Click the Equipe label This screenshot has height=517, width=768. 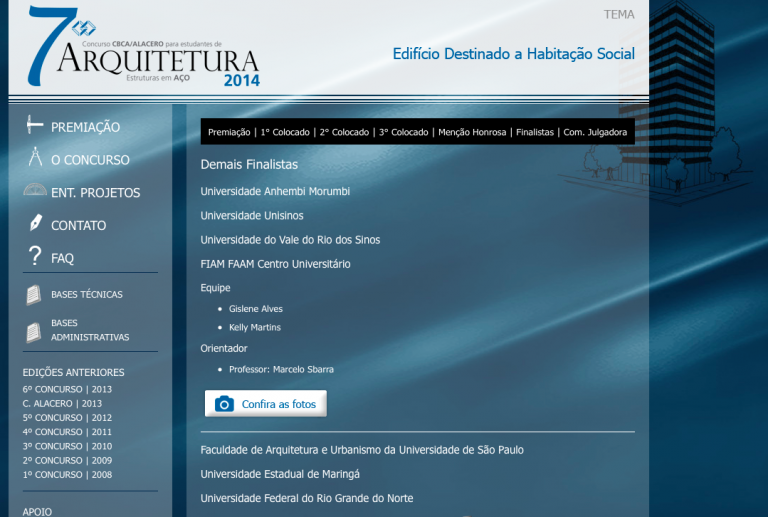tap(215, 288)
